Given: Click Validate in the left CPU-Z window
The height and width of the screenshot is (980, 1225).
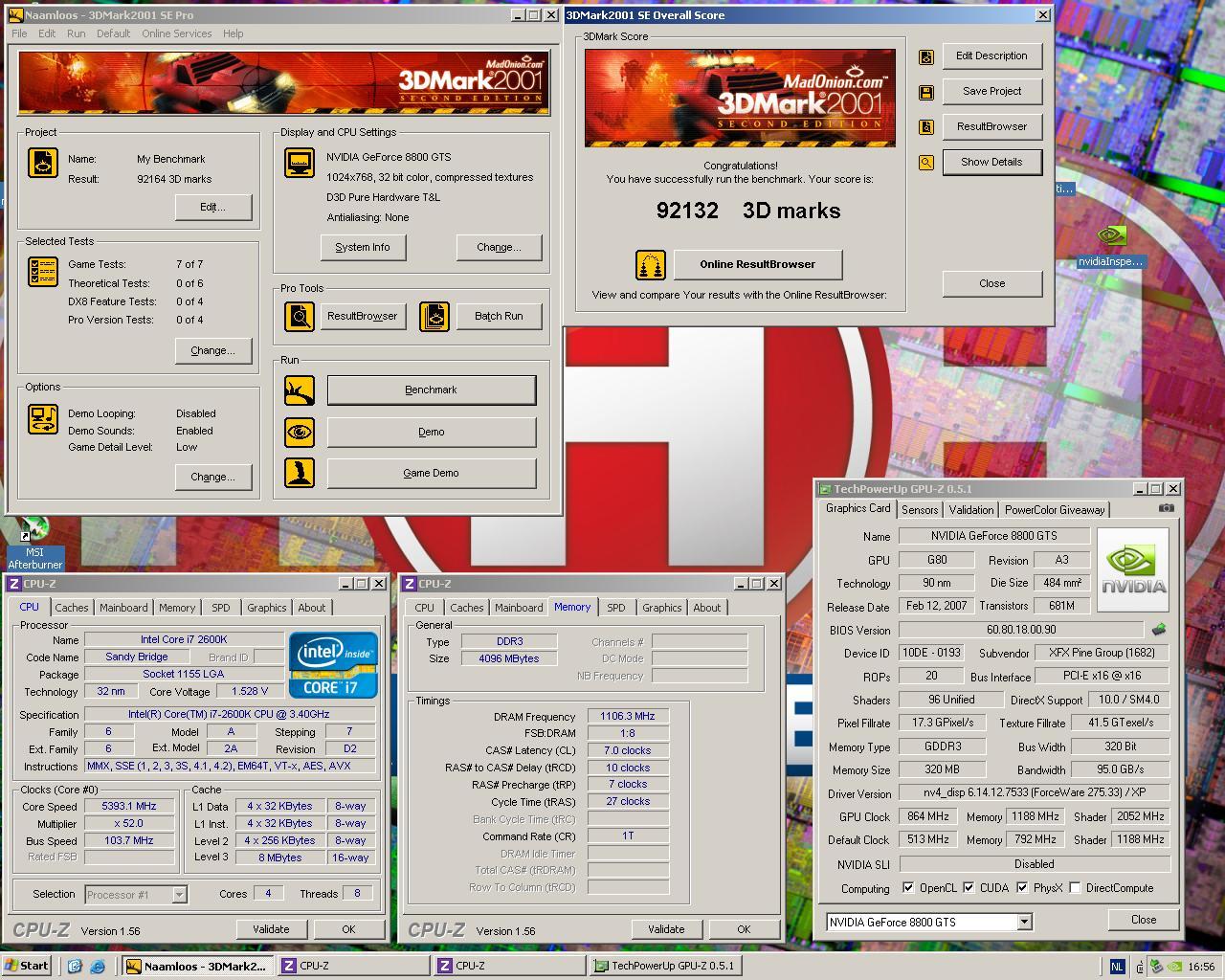Looking at the screenshot, I should click(271, 929).
